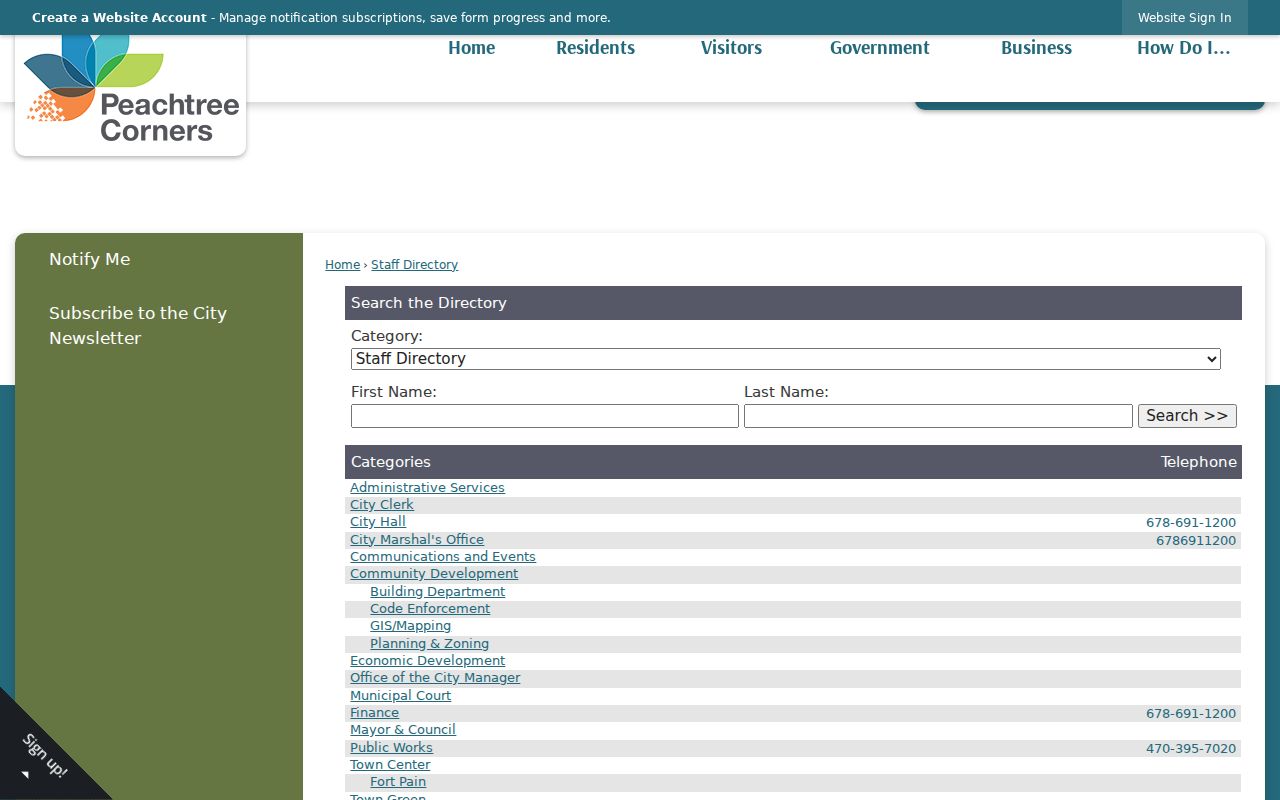Open the Residents menu
The height and width of the screenshot is (800, 1280).
(595, 48)
